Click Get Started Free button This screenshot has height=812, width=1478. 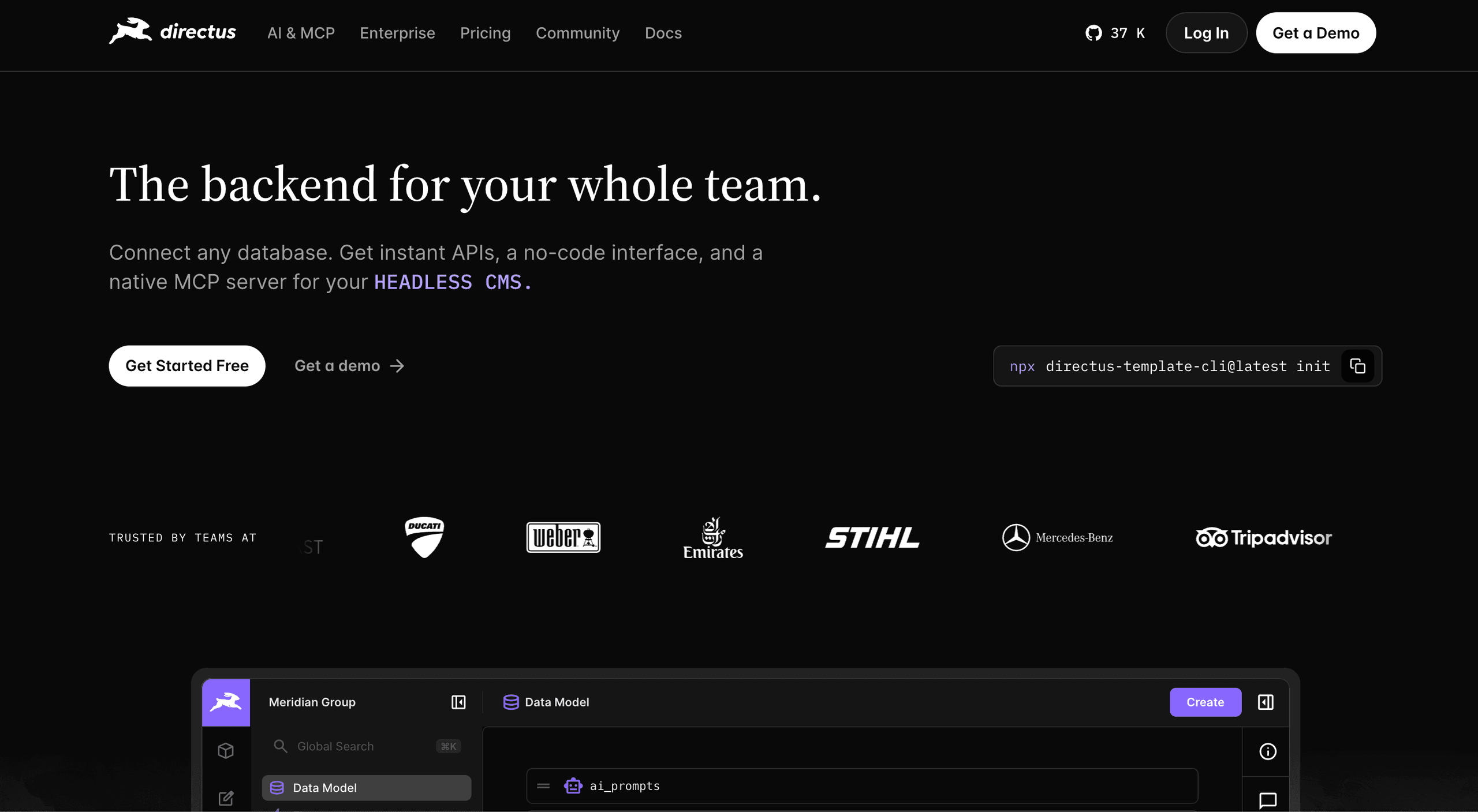[x=187, y=366]
